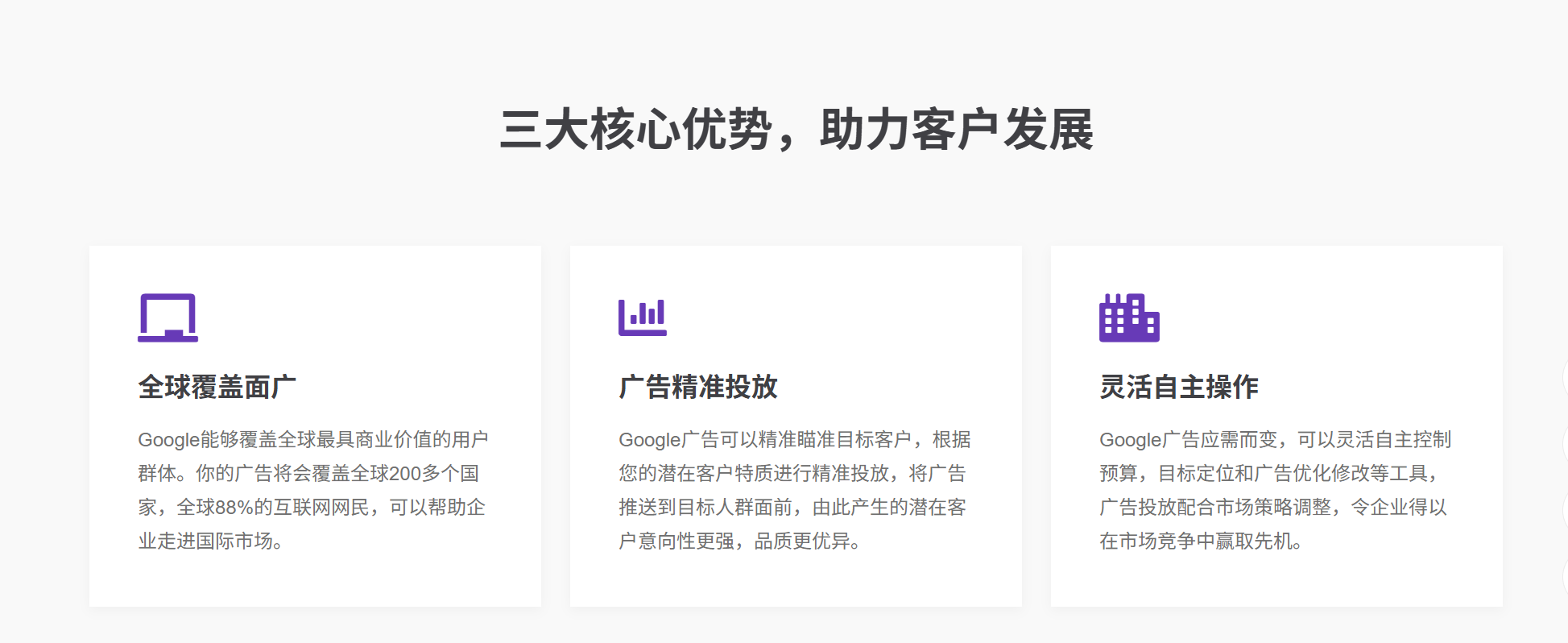Screen dimensions: 1568x643
Task: Select the 全球覆盖面广 card title
Action: coord(217,387)
